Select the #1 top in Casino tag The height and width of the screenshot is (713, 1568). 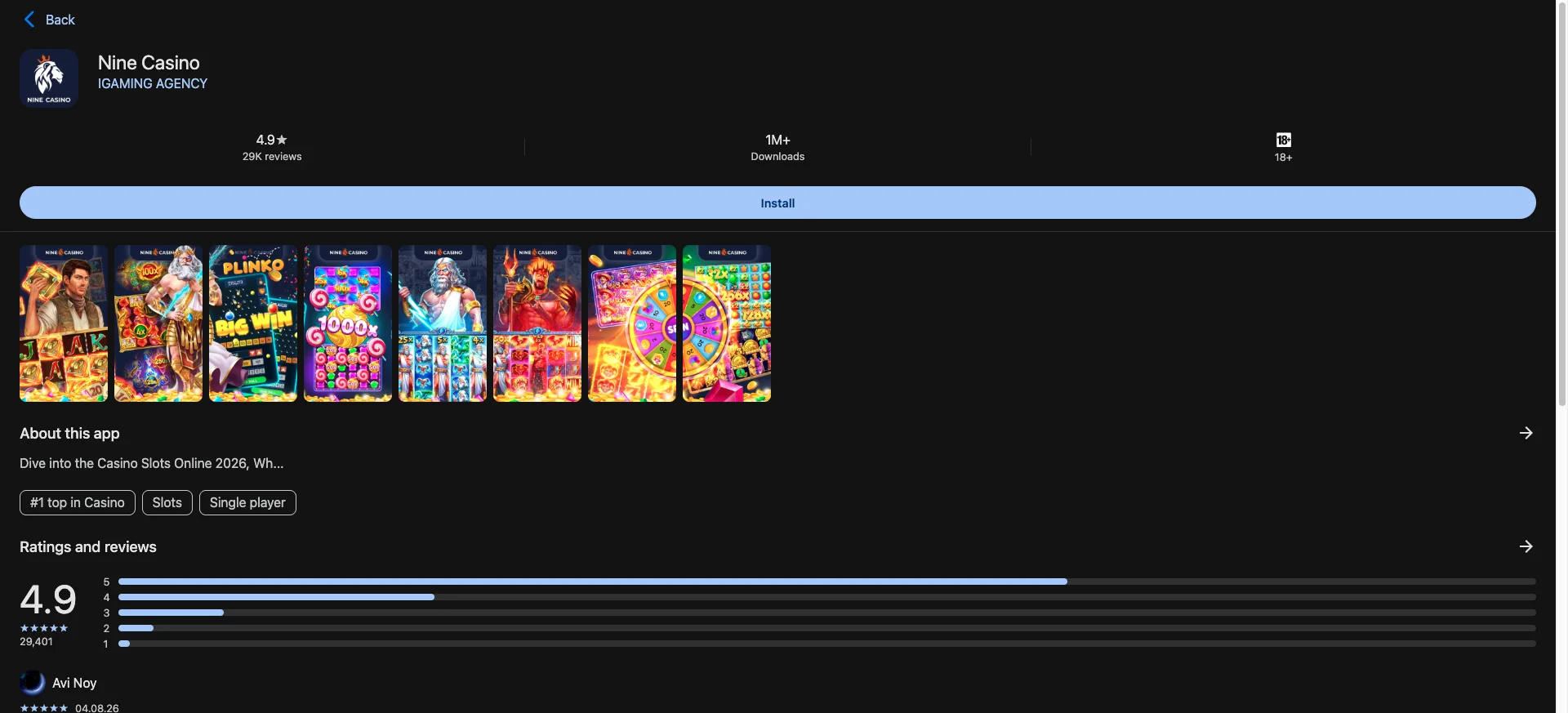tap(78, 502)
